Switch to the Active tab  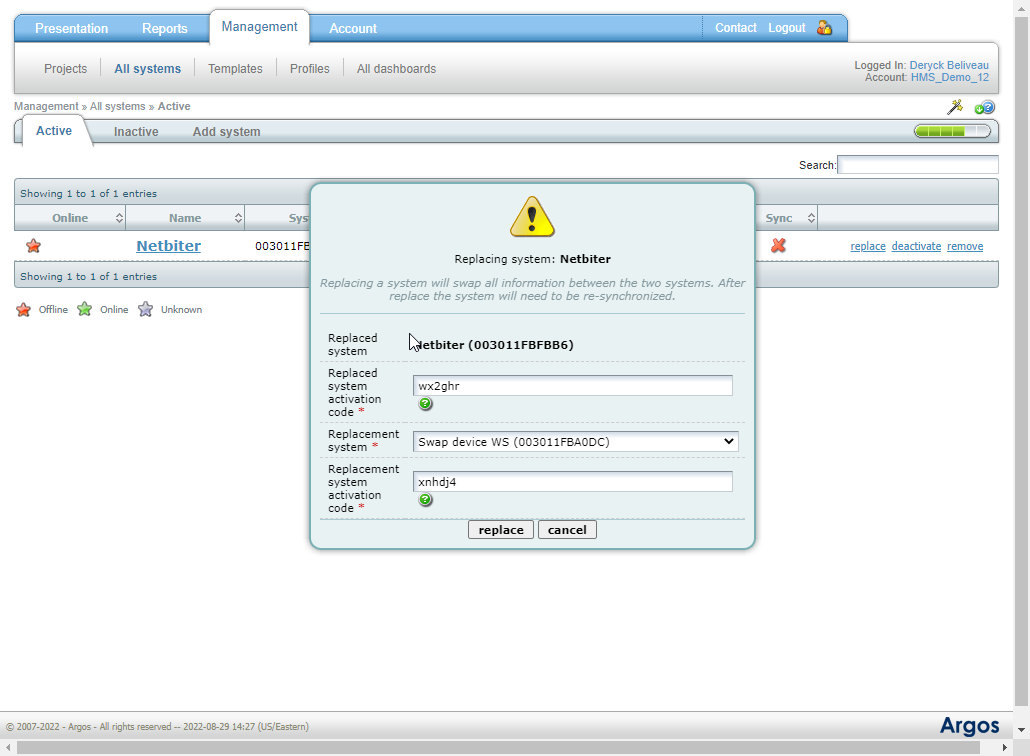(x=54, y=131)
